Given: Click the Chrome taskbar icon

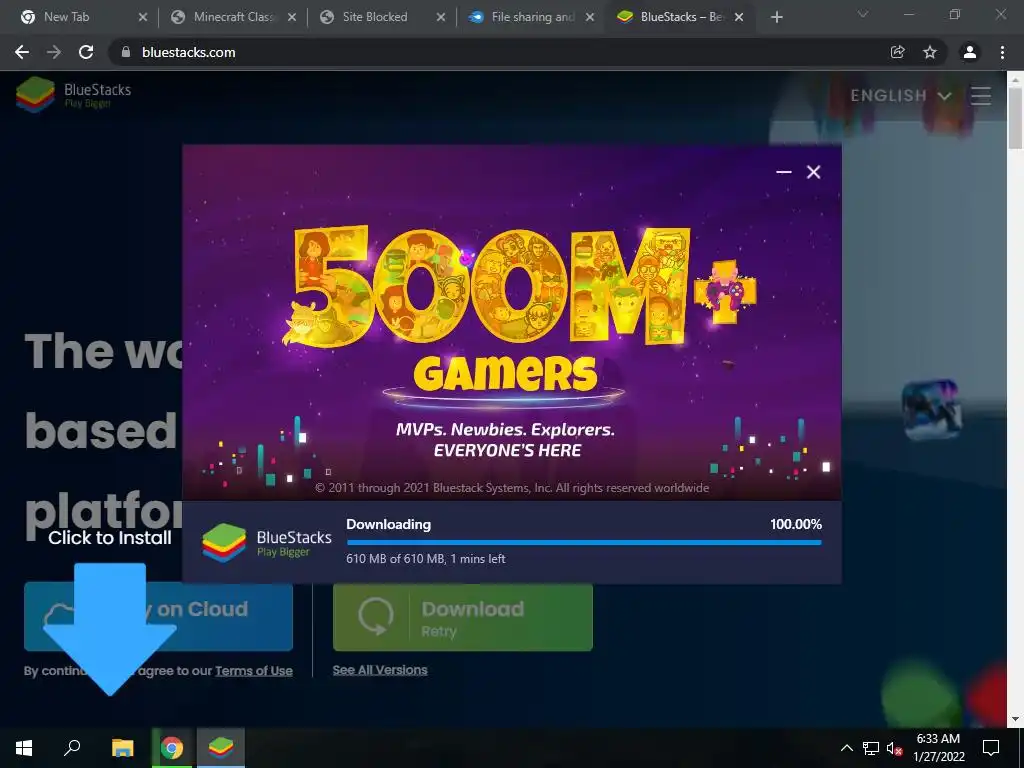Looking at the screenshot, I should 172,748.
